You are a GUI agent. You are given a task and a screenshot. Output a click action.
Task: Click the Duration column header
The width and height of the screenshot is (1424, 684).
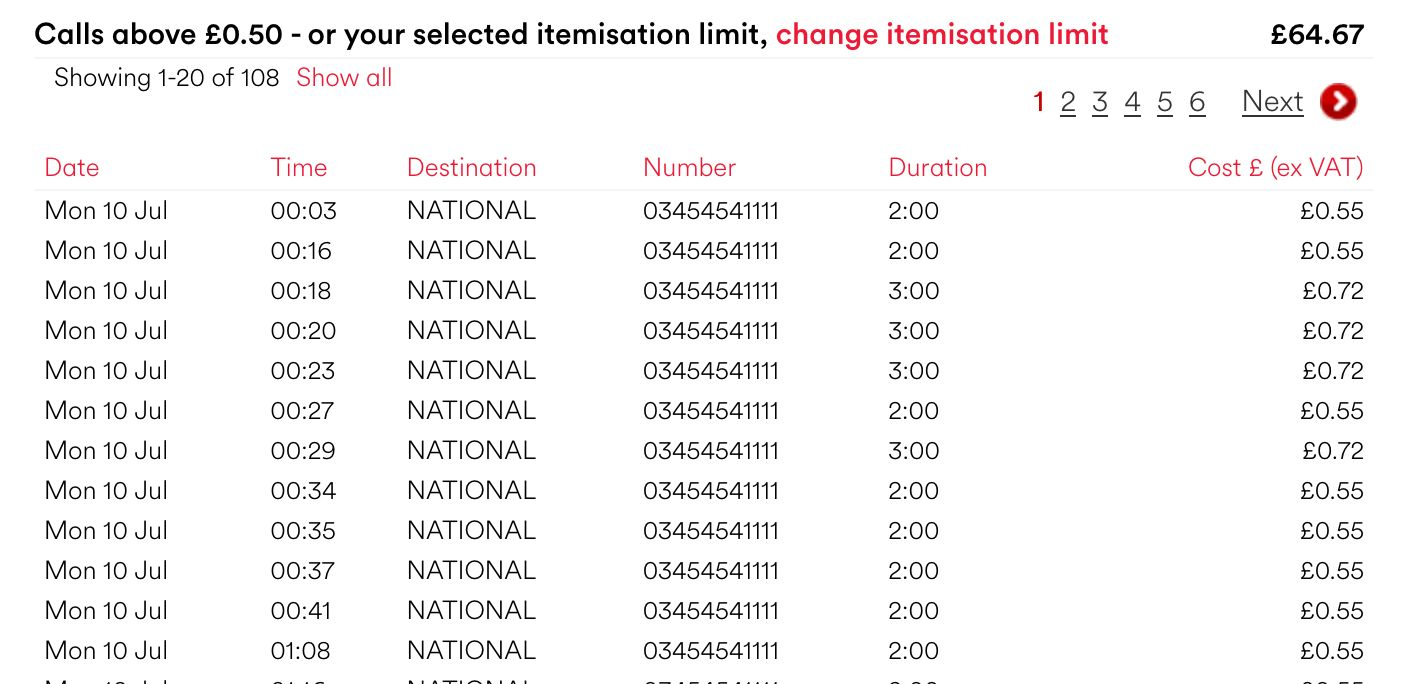(938, 167)
